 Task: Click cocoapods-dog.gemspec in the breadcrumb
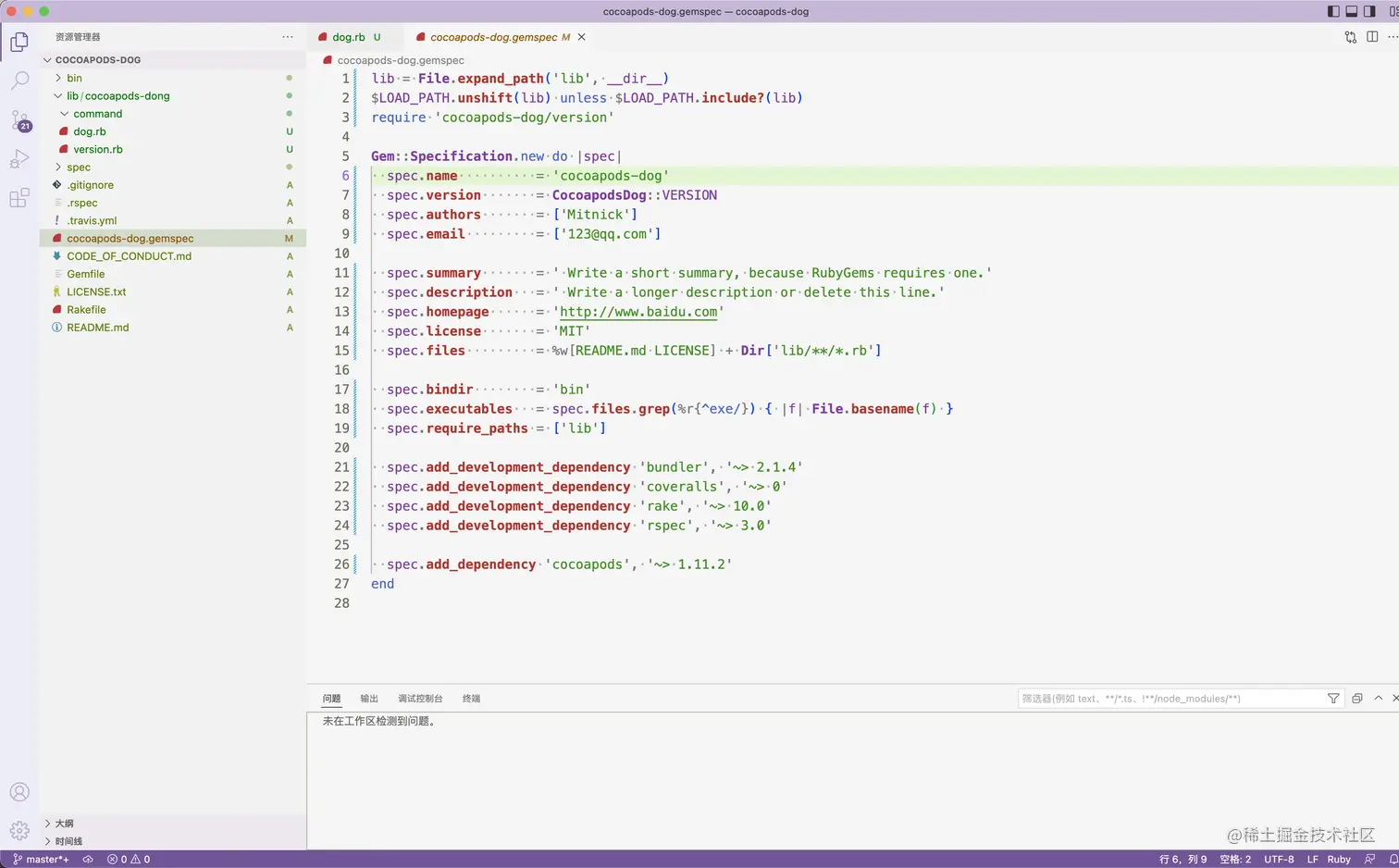[x=400, y=60]
